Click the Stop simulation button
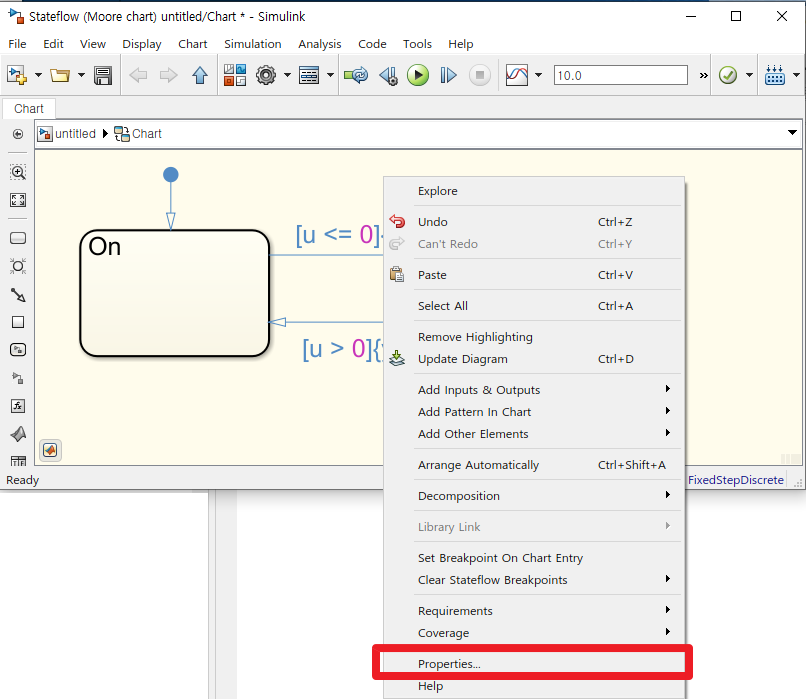 pyautogui.click(x=480, y=76)
